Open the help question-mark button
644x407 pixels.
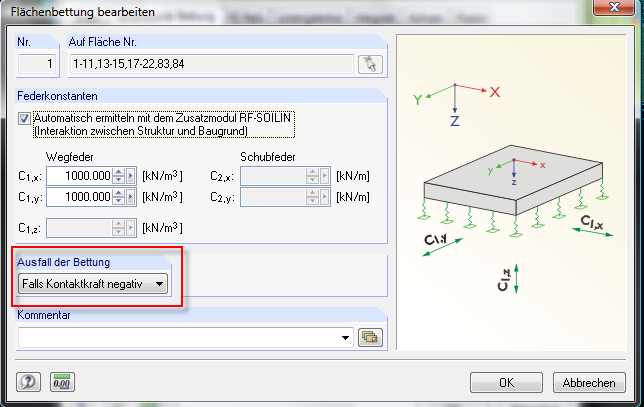coord(28,382)
